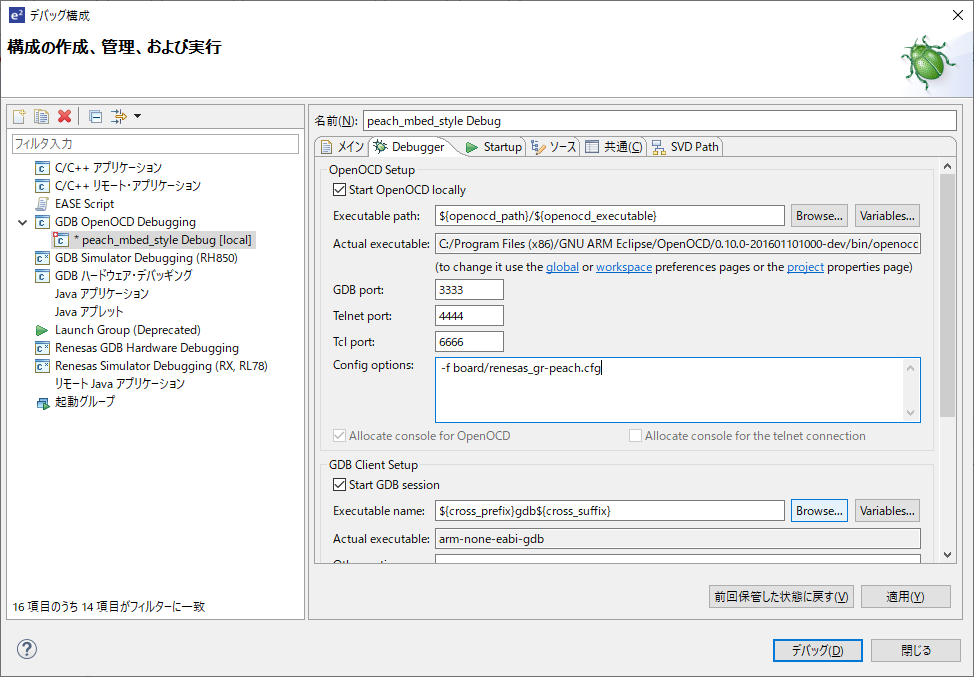
Task: Click the 前回保管した状態に戻す(V) button
Action: (x=781, y=597)
